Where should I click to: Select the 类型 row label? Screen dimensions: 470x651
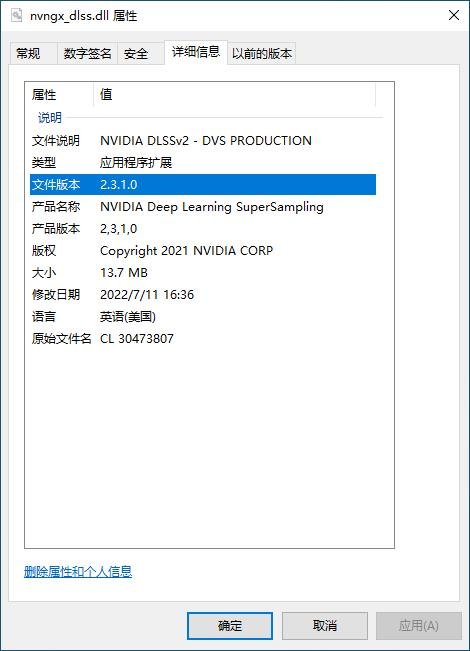(44, 163)
